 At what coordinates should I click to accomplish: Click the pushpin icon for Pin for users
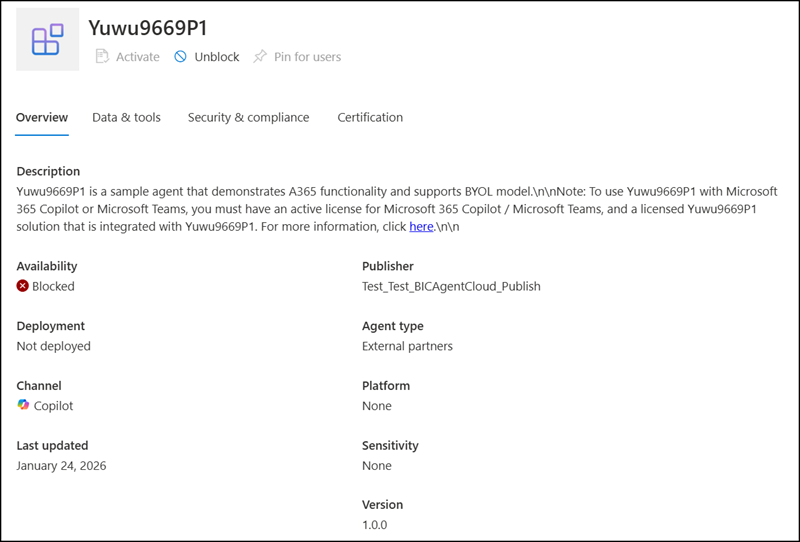point(260,56)
